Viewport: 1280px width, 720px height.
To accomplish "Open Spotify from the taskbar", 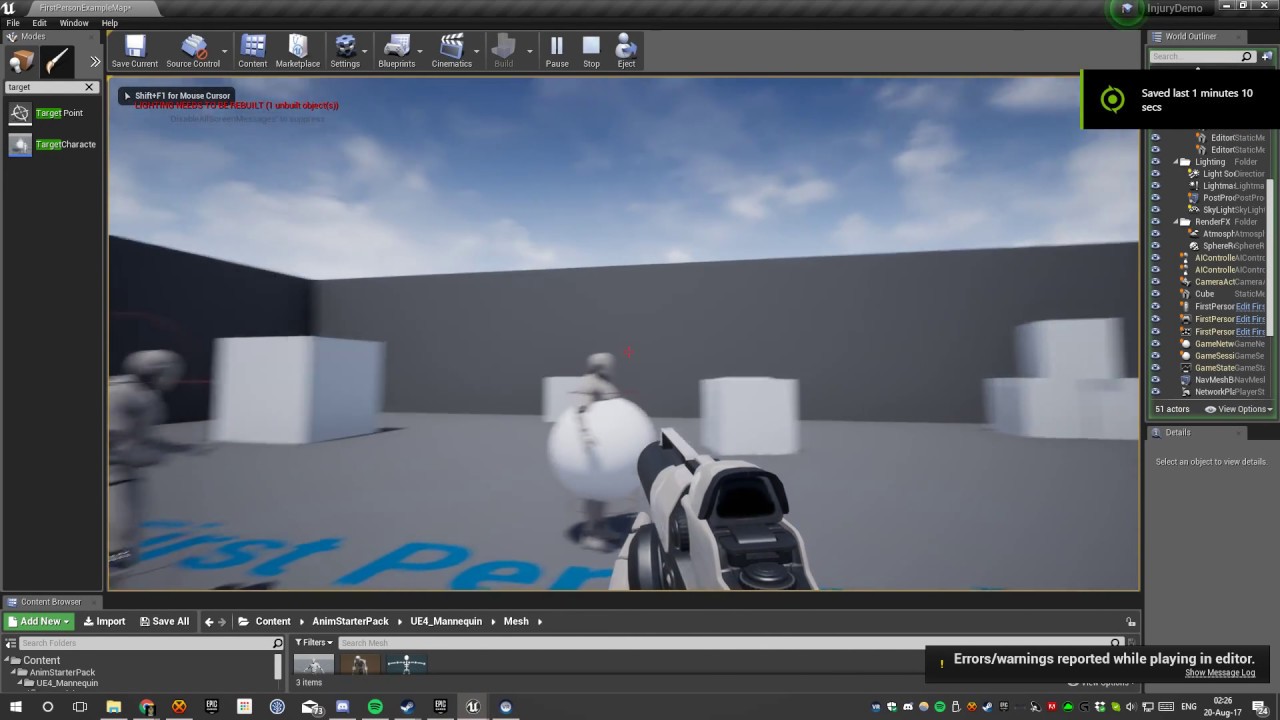I will (375, 707).
